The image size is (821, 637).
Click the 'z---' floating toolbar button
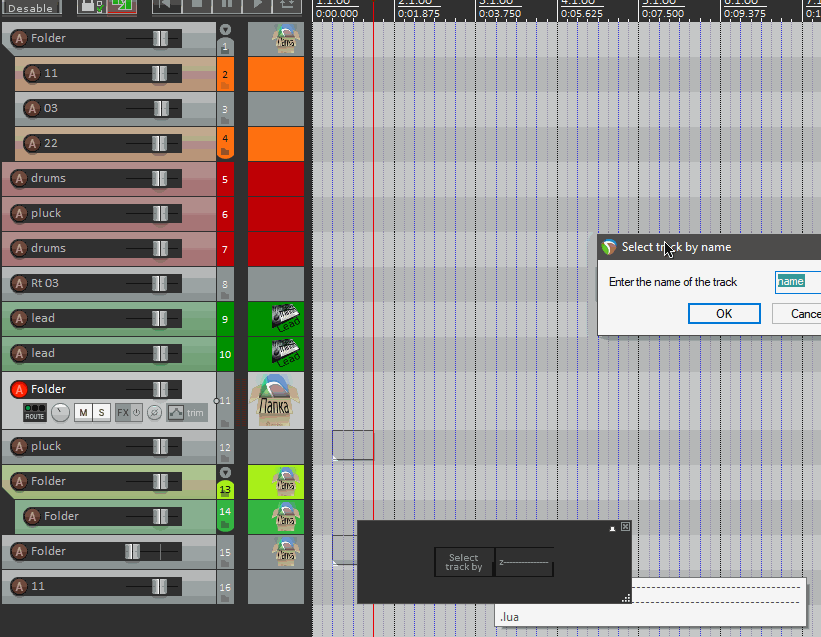(x=524, y=562)
